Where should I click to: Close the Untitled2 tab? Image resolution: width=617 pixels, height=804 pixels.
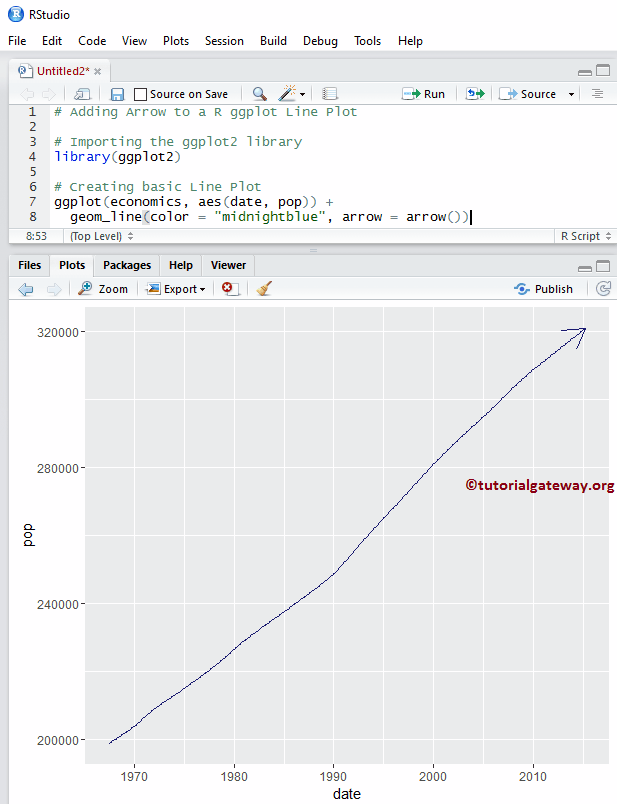point(97,71)
